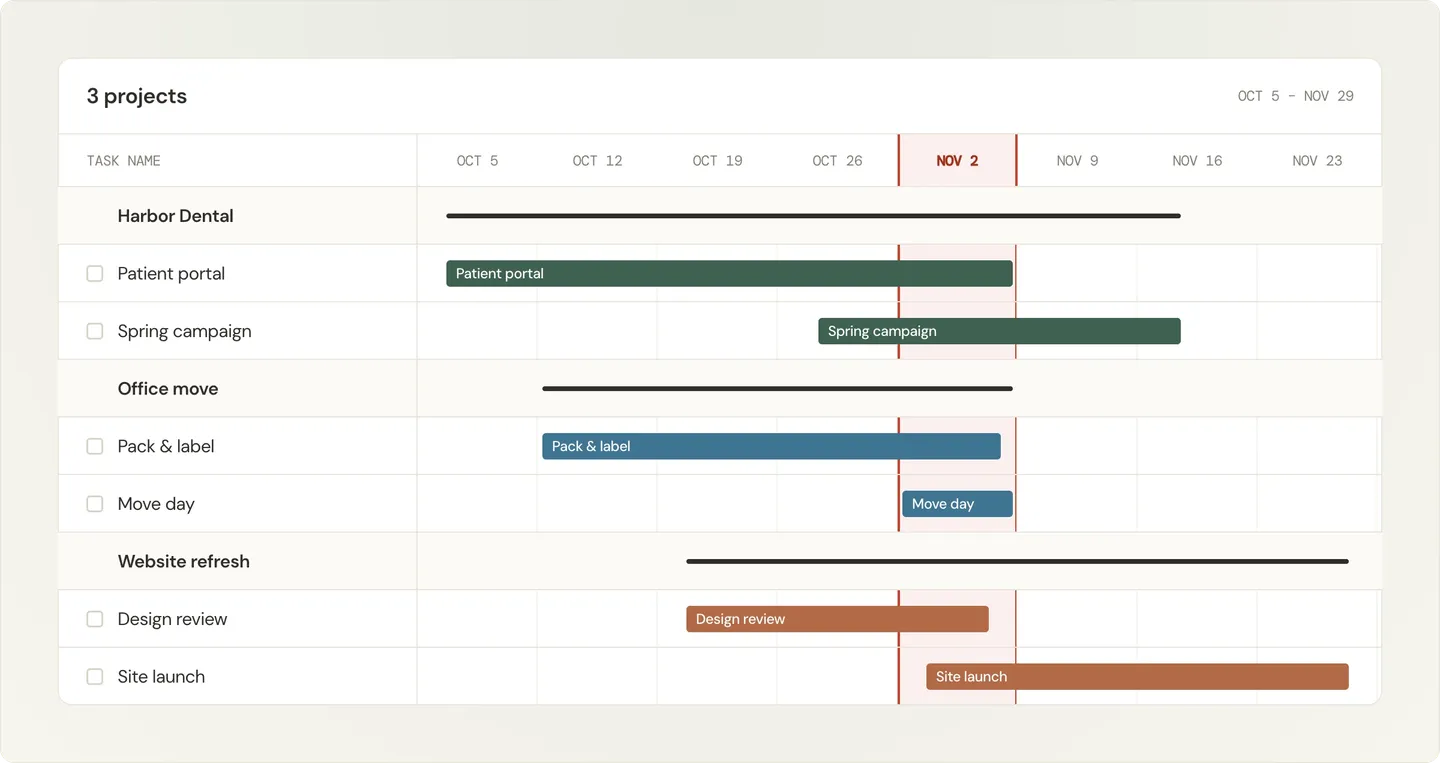Click the NOV 23 week header
1440x763 pixels.
[x=1317, y=161]
